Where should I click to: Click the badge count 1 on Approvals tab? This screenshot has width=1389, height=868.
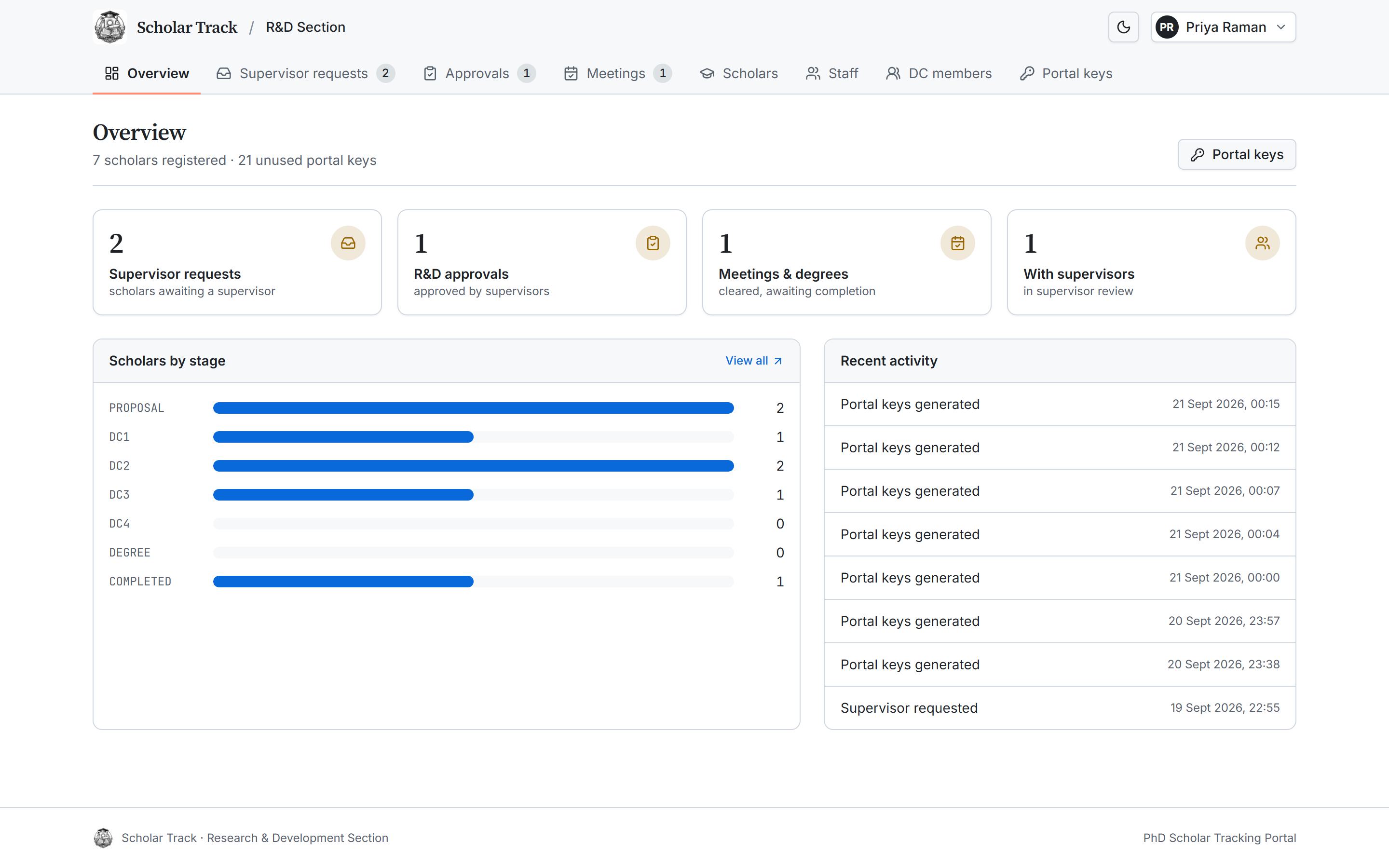pyautogui.click(x=526, y=73)
